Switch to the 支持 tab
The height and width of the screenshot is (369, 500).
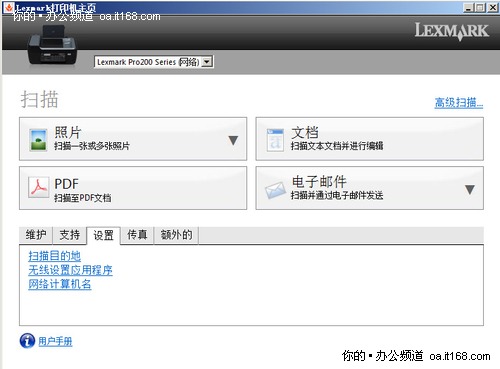tap(70, 235)
